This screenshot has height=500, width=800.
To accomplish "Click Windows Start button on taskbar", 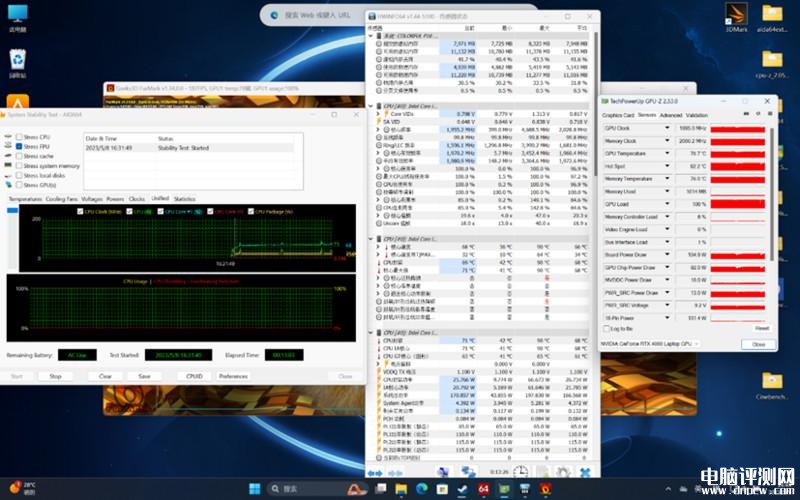I will click(255, 489).
